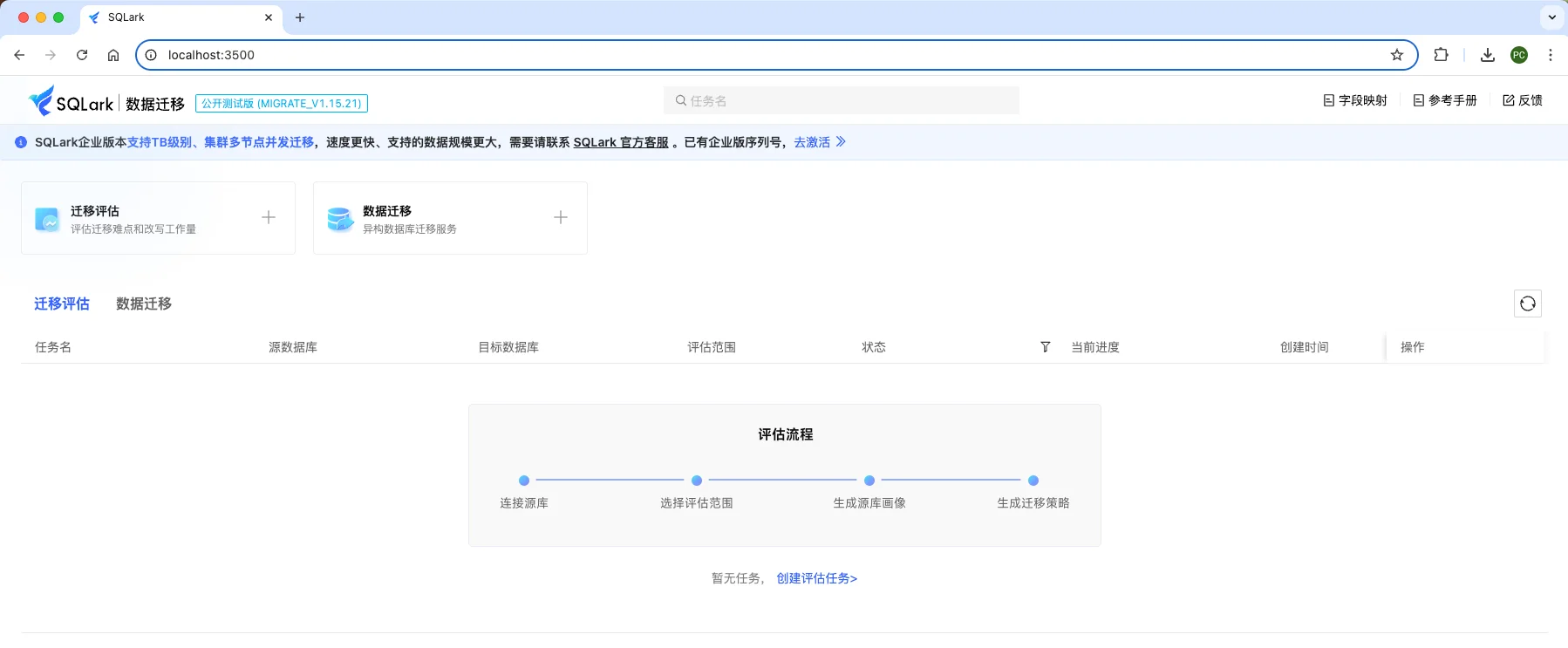
Task: Click the plus icon on 迁移评估 card
Action: [269, 217]
